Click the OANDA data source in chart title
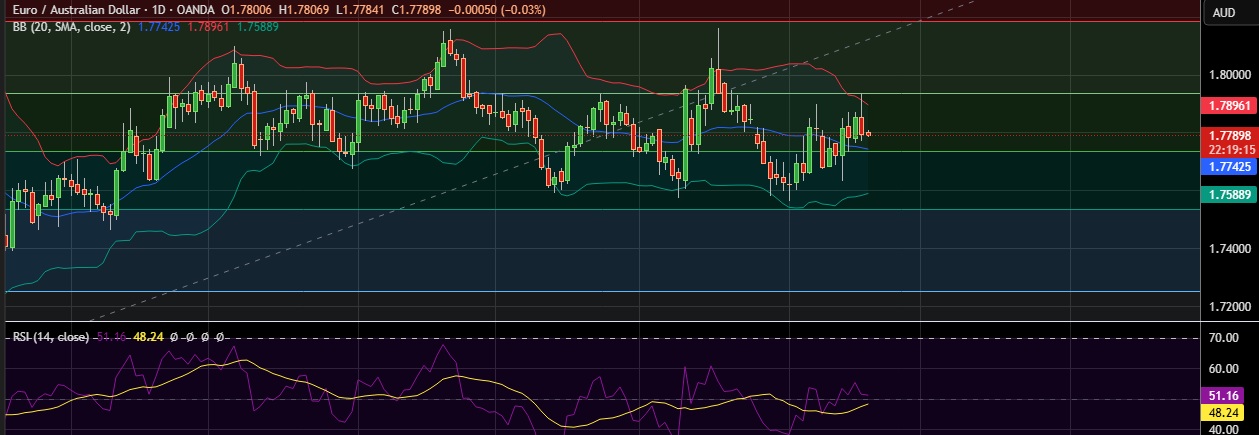Viewport: 1259px width, 435px height. tap(199, 10)
